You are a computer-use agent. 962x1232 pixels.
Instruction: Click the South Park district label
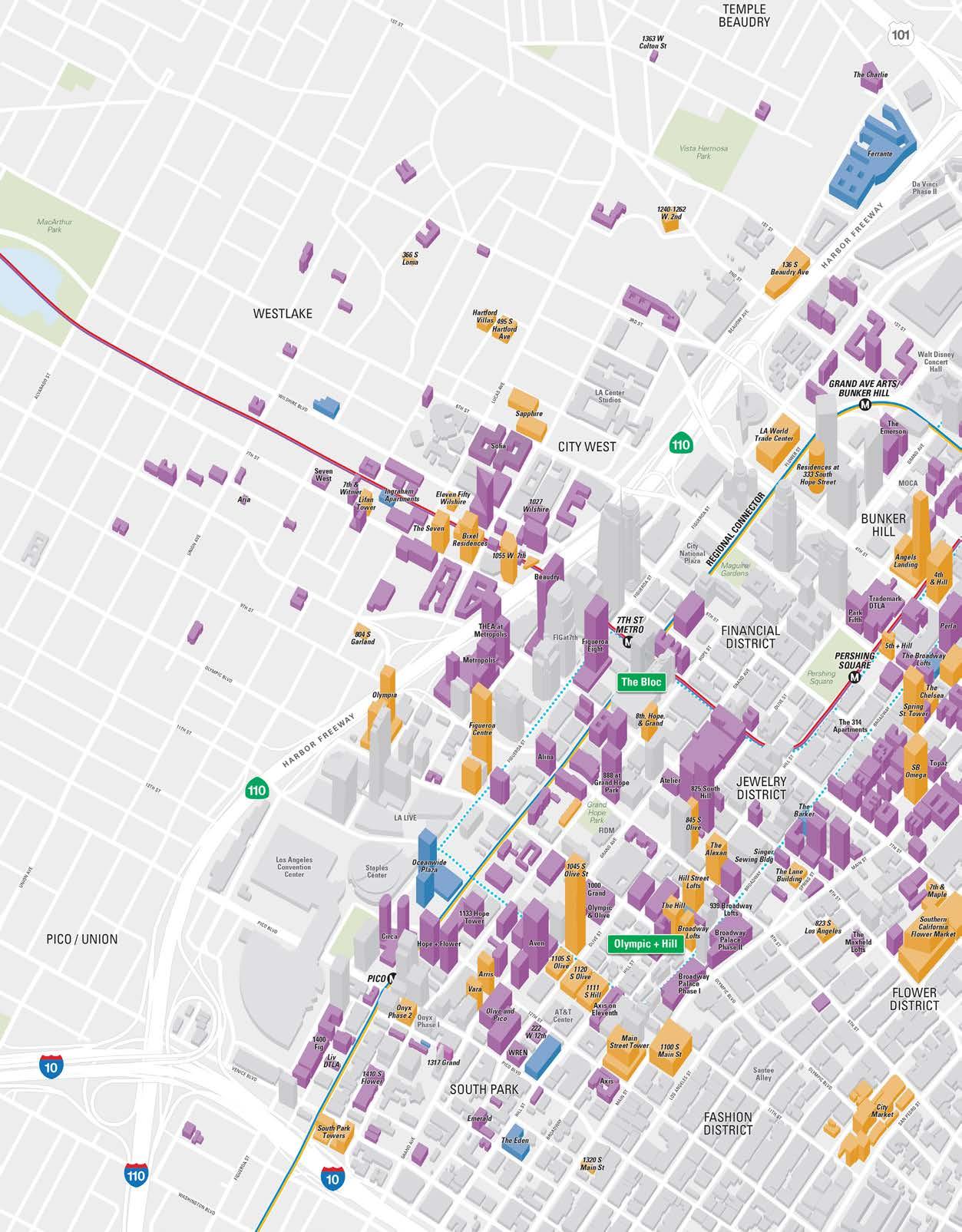tap(484, 1089)
